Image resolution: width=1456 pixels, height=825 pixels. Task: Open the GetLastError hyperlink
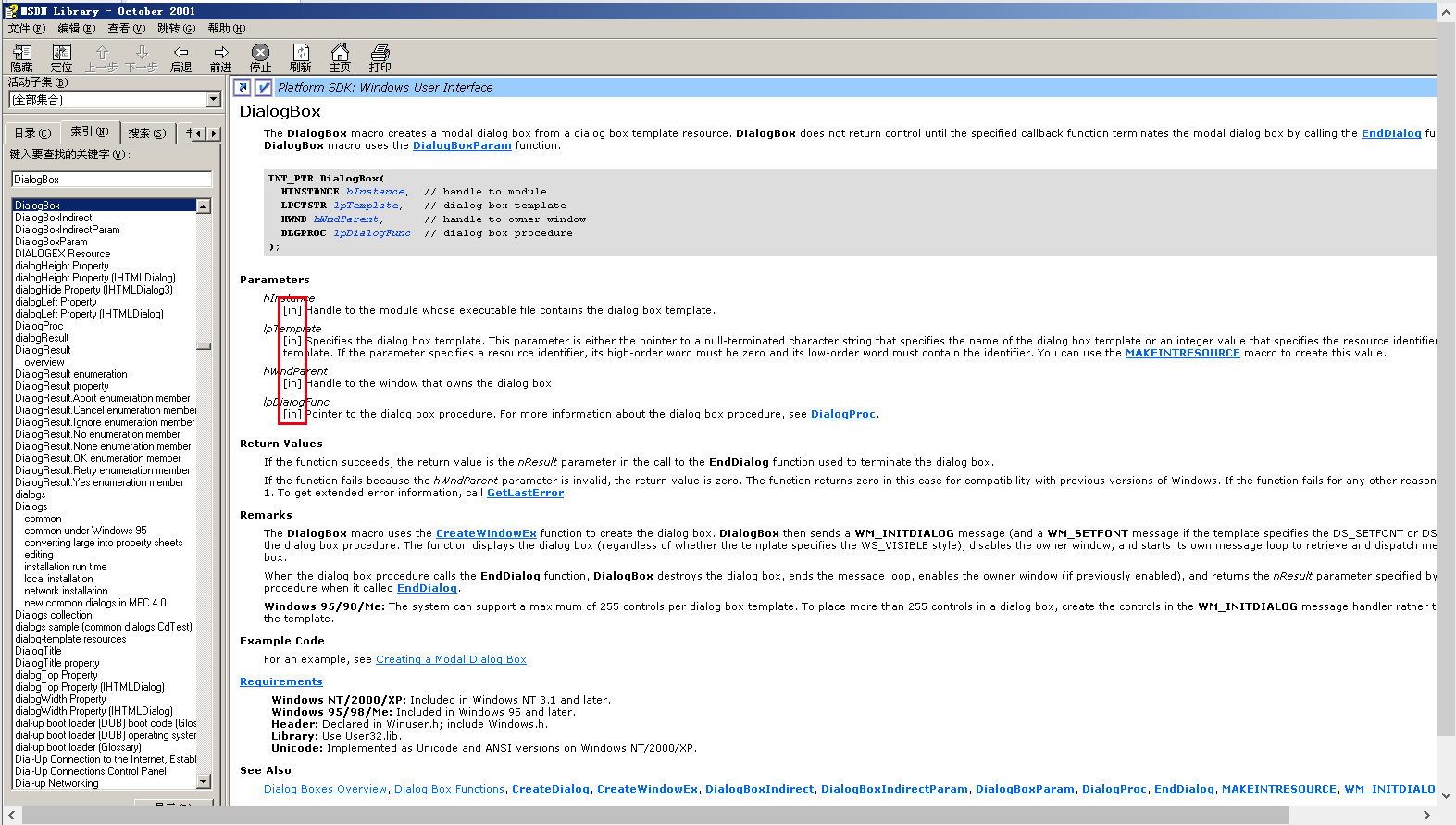pos(525,493)
